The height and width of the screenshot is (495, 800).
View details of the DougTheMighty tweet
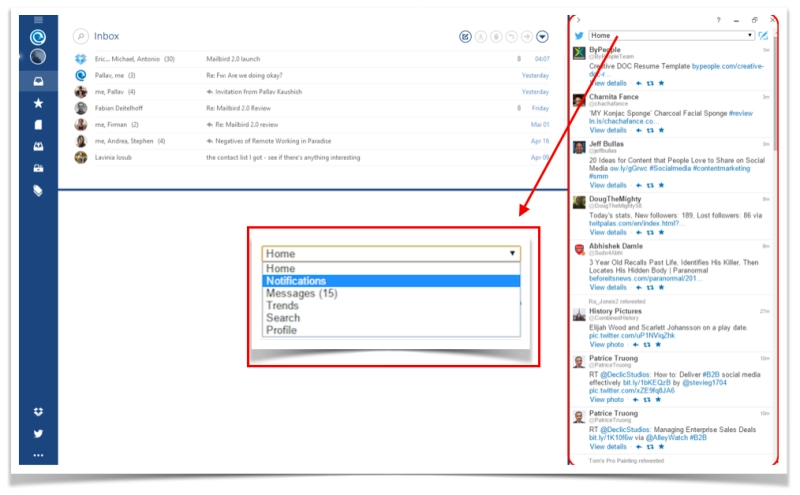[608, 233]
